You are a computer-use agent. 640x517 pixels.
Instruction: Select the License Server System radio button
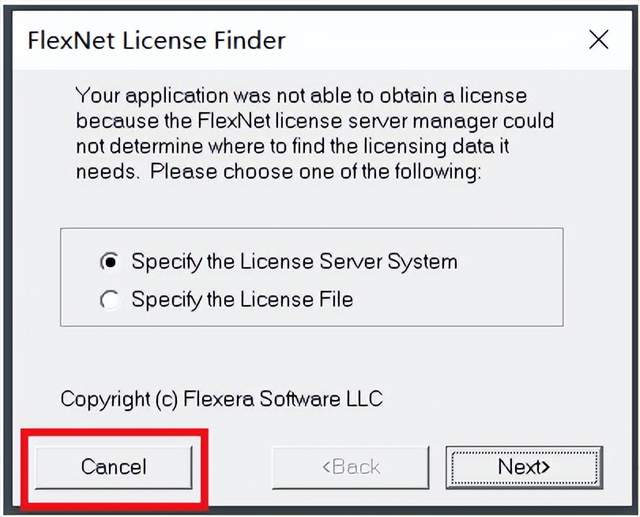coord(110,262)
